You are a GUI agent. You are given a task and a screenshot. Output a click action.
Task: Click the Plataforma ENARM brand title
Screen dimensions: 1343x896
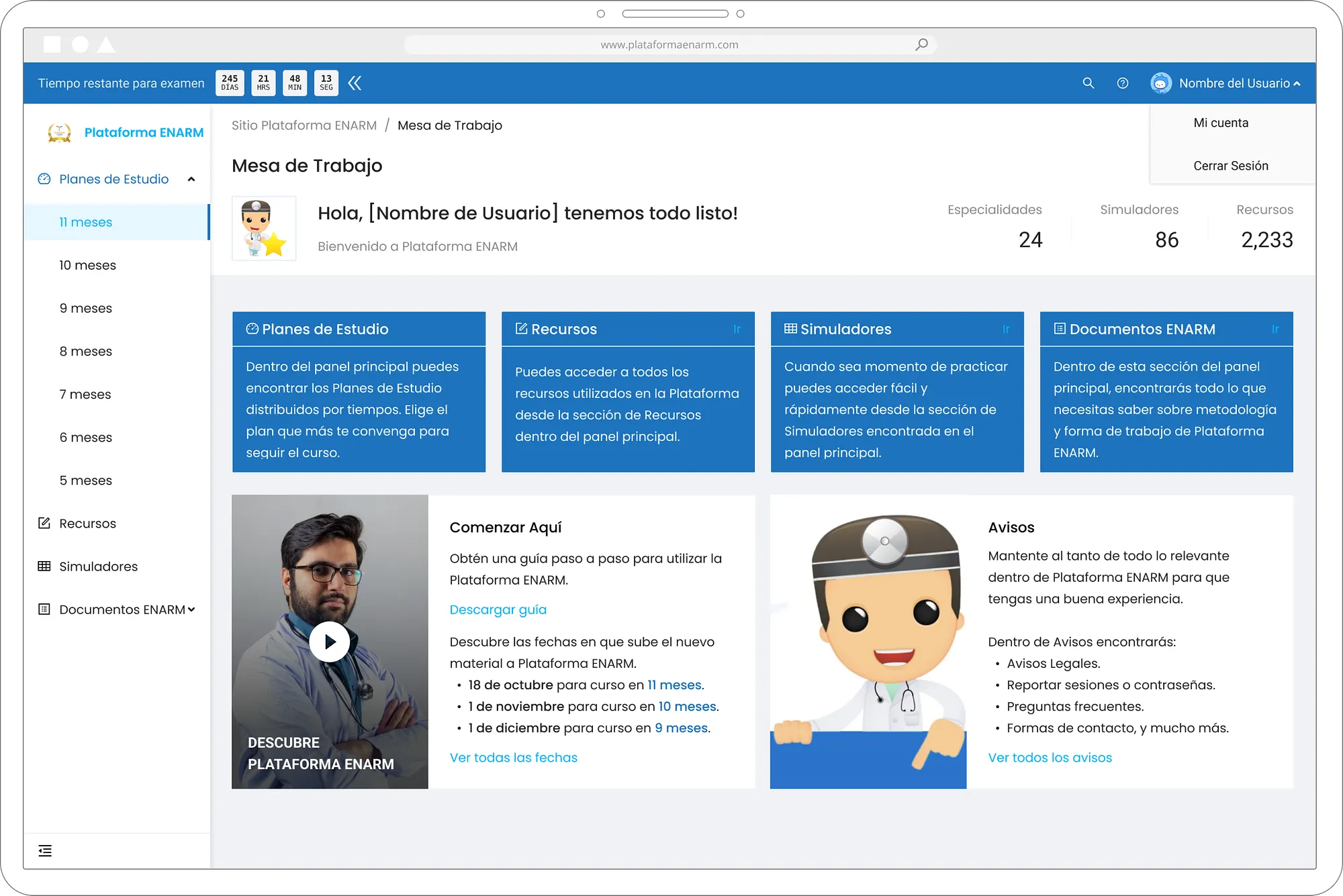(x=144, y=133)
